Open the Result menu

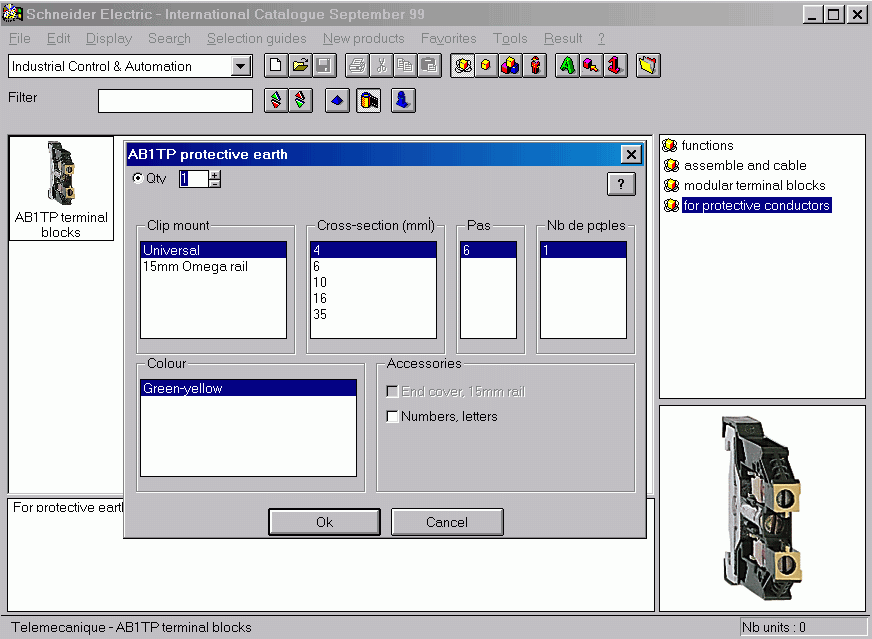pos(563,38)
